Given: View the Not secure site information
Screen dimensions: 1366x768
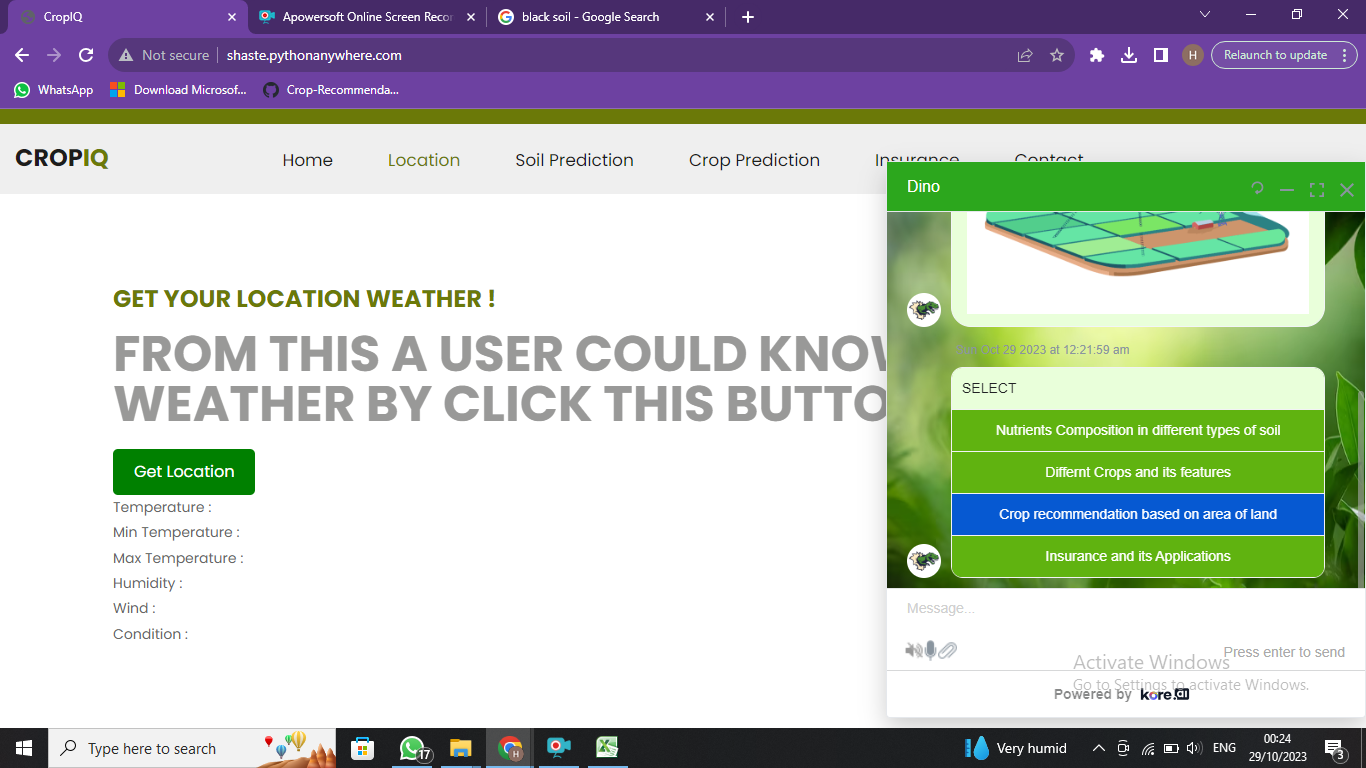Looking at the screenshot, I should coord(164,55).
